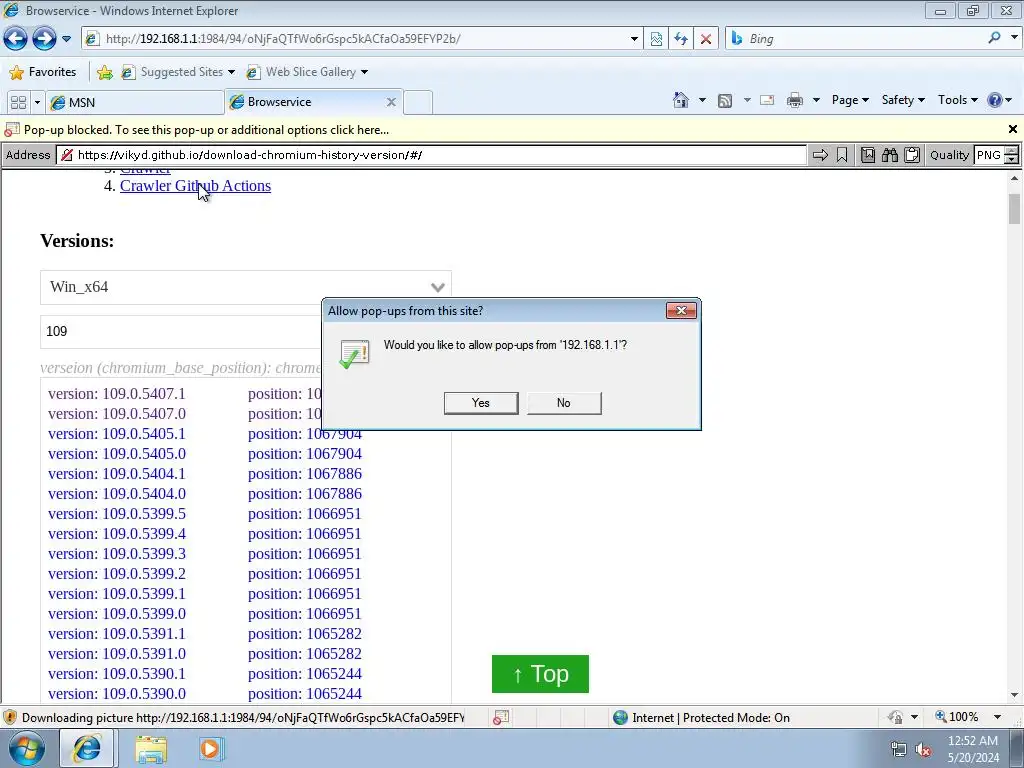Screen dimensions: 1024x768
Task: Click the Browservice clipboard icon
Action: (912, 155)
